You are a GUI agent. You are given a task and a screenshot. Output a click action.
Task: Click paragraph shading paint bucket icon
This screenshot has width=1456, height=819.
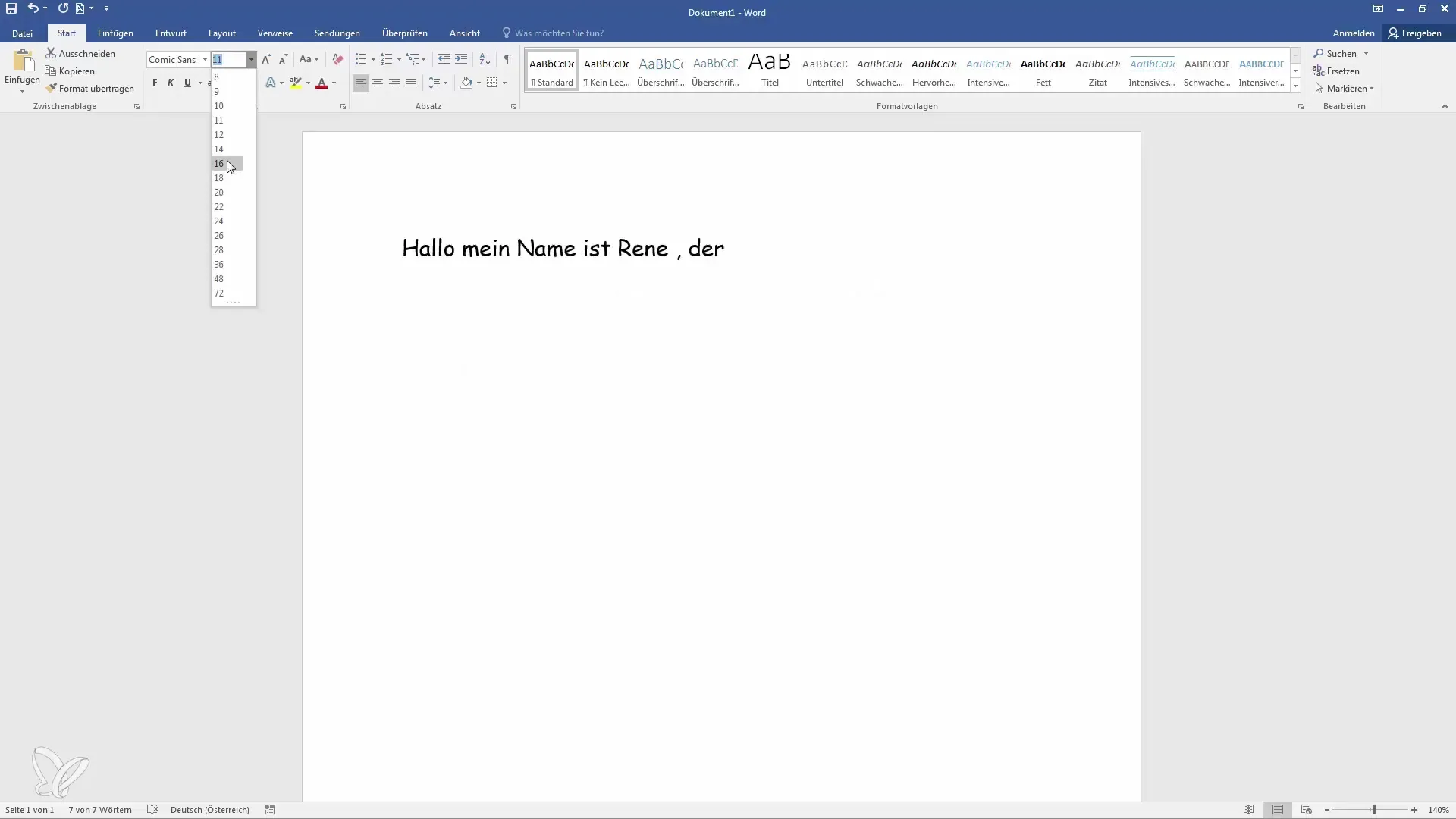466,83
